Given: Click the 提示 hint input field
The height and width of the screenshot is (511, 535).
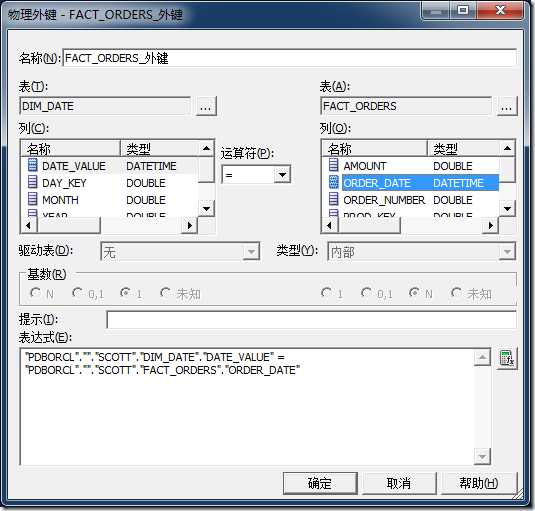Looking at the screenshot, I should coord(311,320).
